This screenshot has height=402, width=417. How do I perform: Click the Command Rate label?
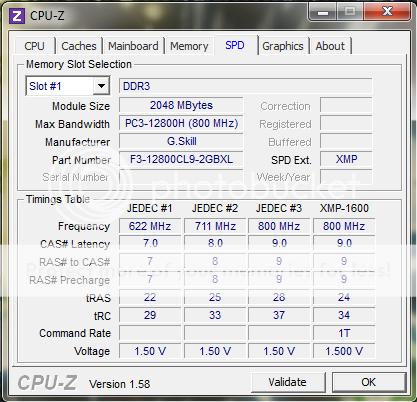[75, 333]
